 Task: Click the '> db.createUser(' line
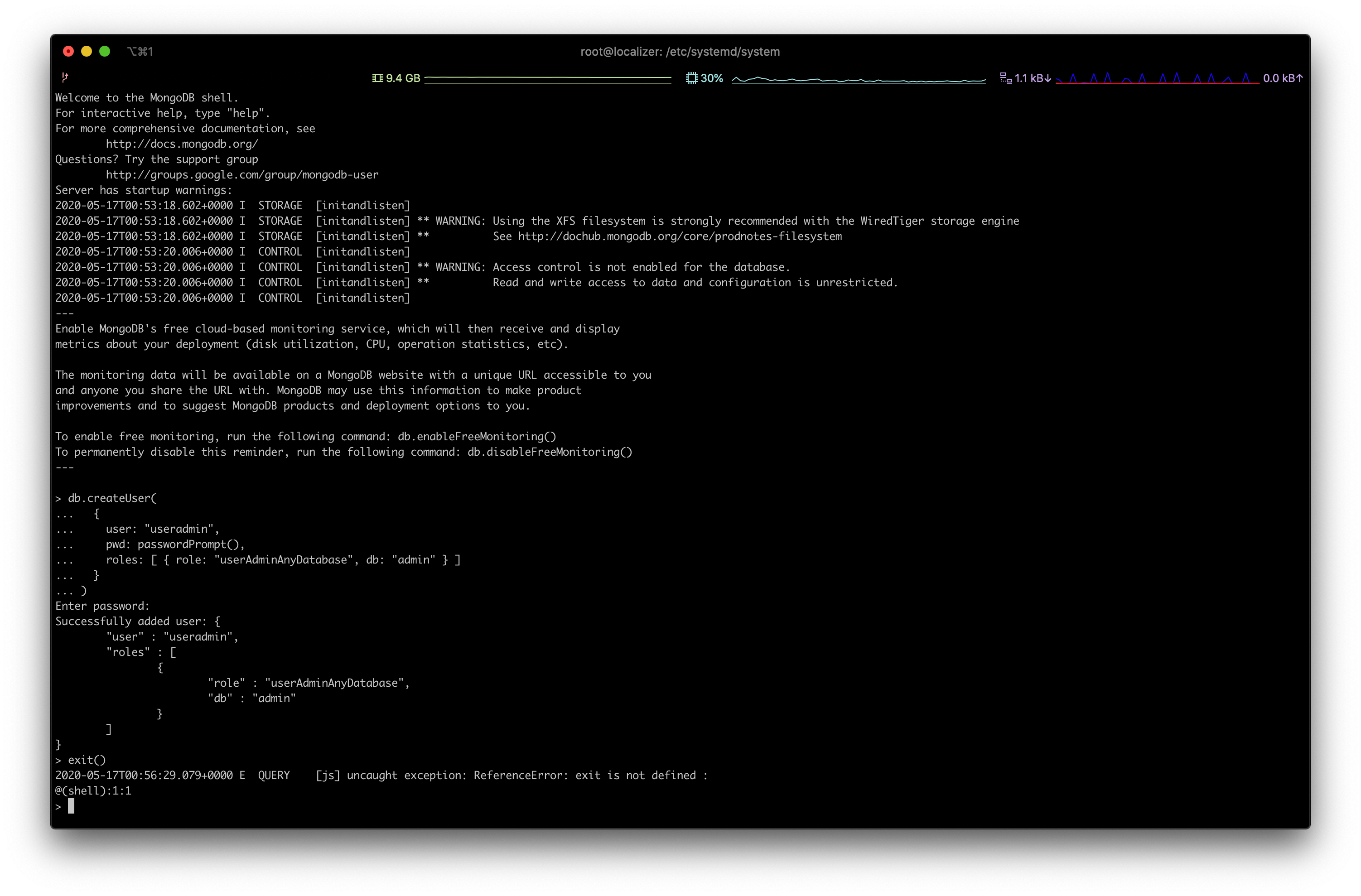(106, 498)
